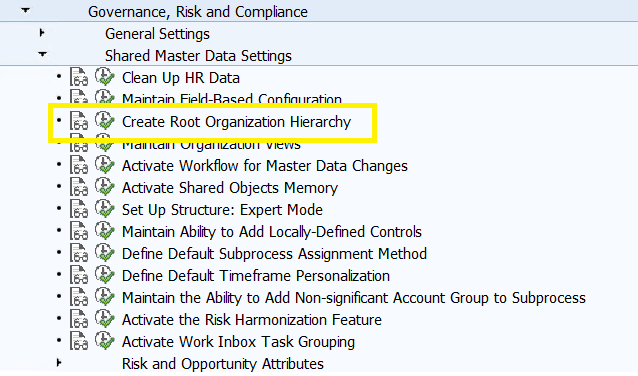Open documentation icon for Activate the Risk Harmonization Feature

(x=79, y=319)
